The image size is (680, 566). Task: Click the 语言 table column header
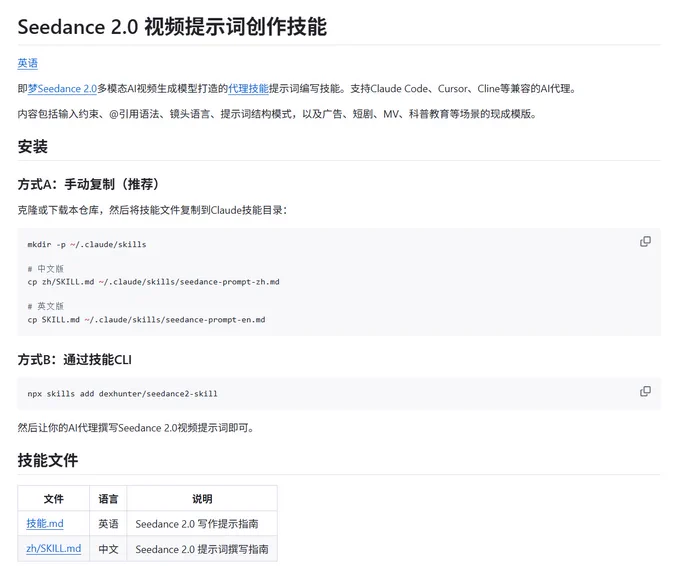point(108,499)
